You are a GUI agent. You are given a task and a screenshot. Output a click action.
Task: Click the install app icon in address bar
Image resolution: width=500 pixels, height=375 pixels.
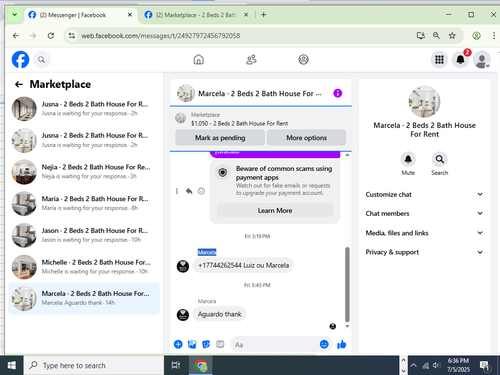pos(421,35)
